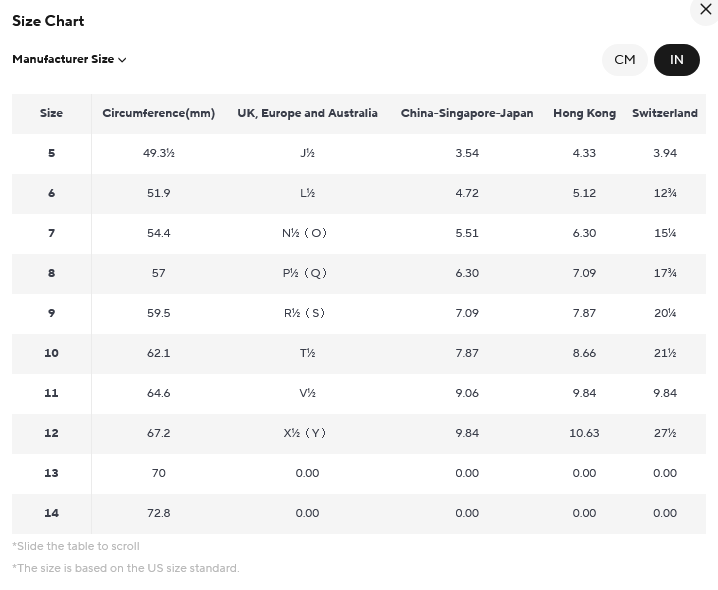Click China-Singapore-Japan value 5.51
Screen dimensions: 718x590
coord(467,233)
